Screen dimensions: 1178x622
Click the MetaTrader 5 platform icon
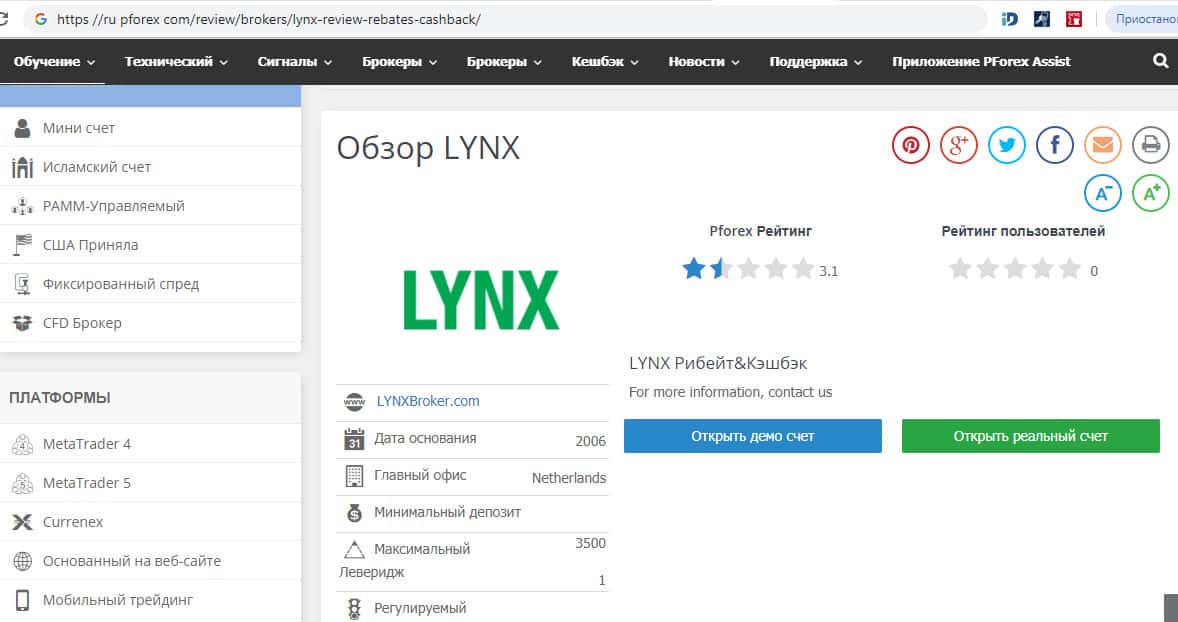[x=23, y=483]
